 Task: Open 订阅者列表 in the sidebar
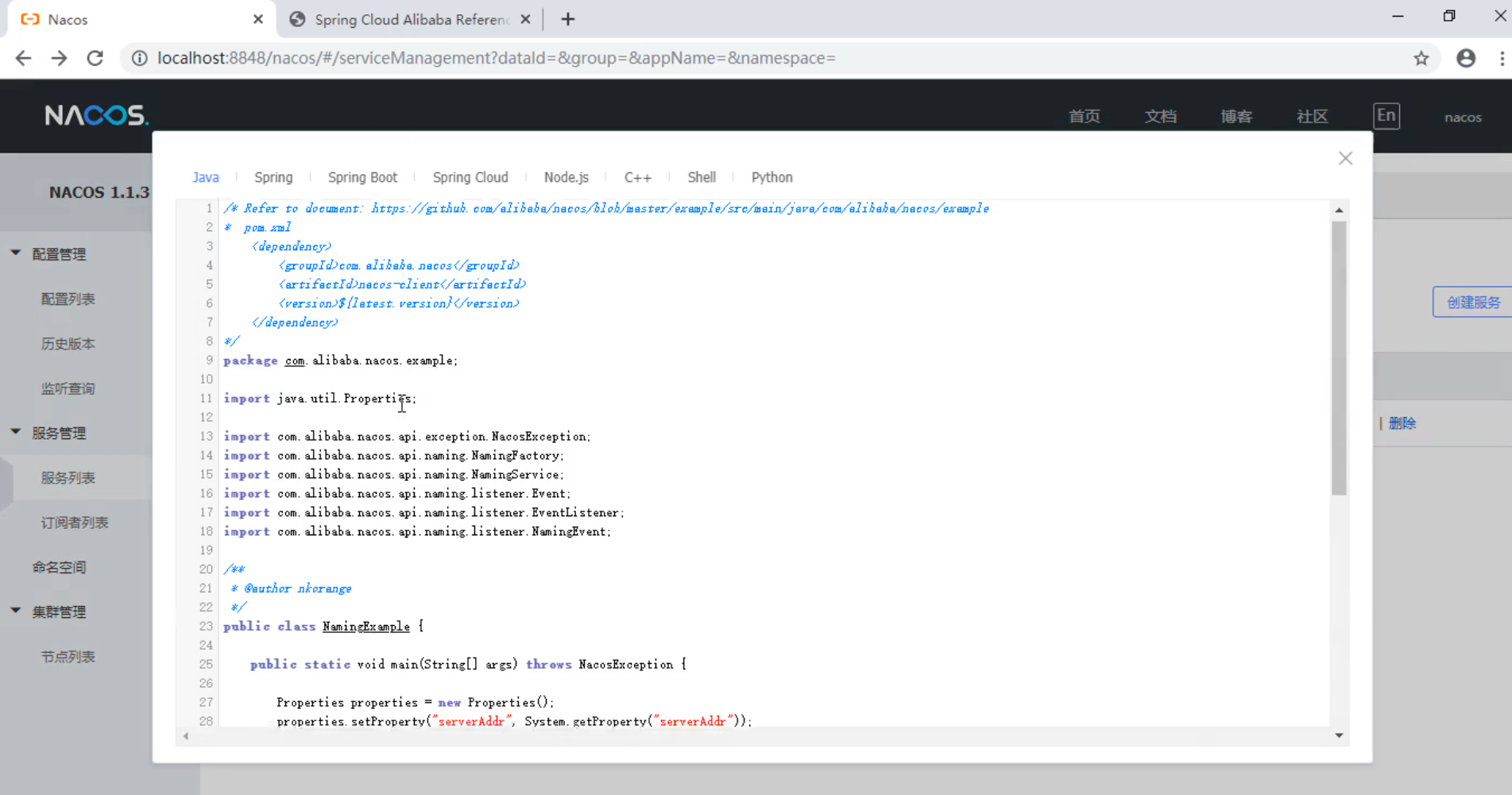[x=75, y=523]
